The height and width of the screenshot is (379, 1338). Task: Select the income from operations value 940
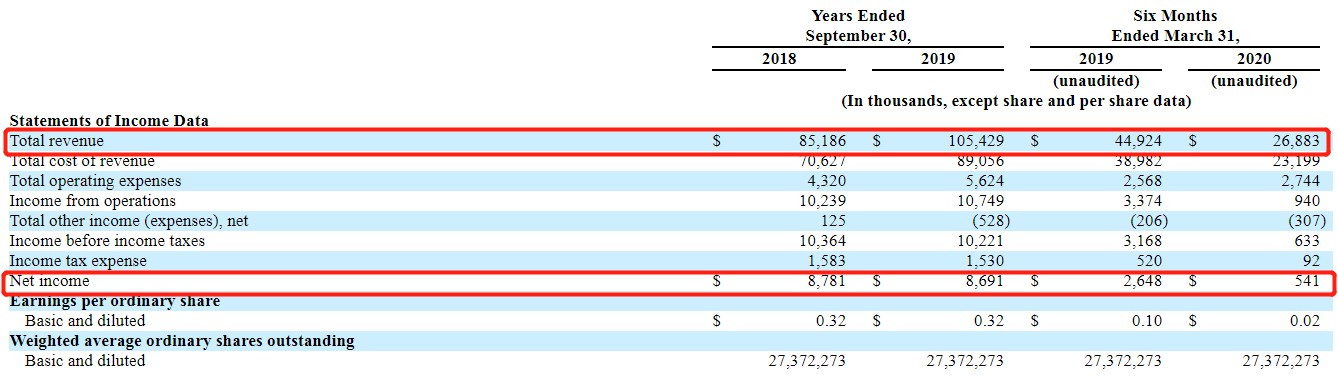tap(1307, 201)
